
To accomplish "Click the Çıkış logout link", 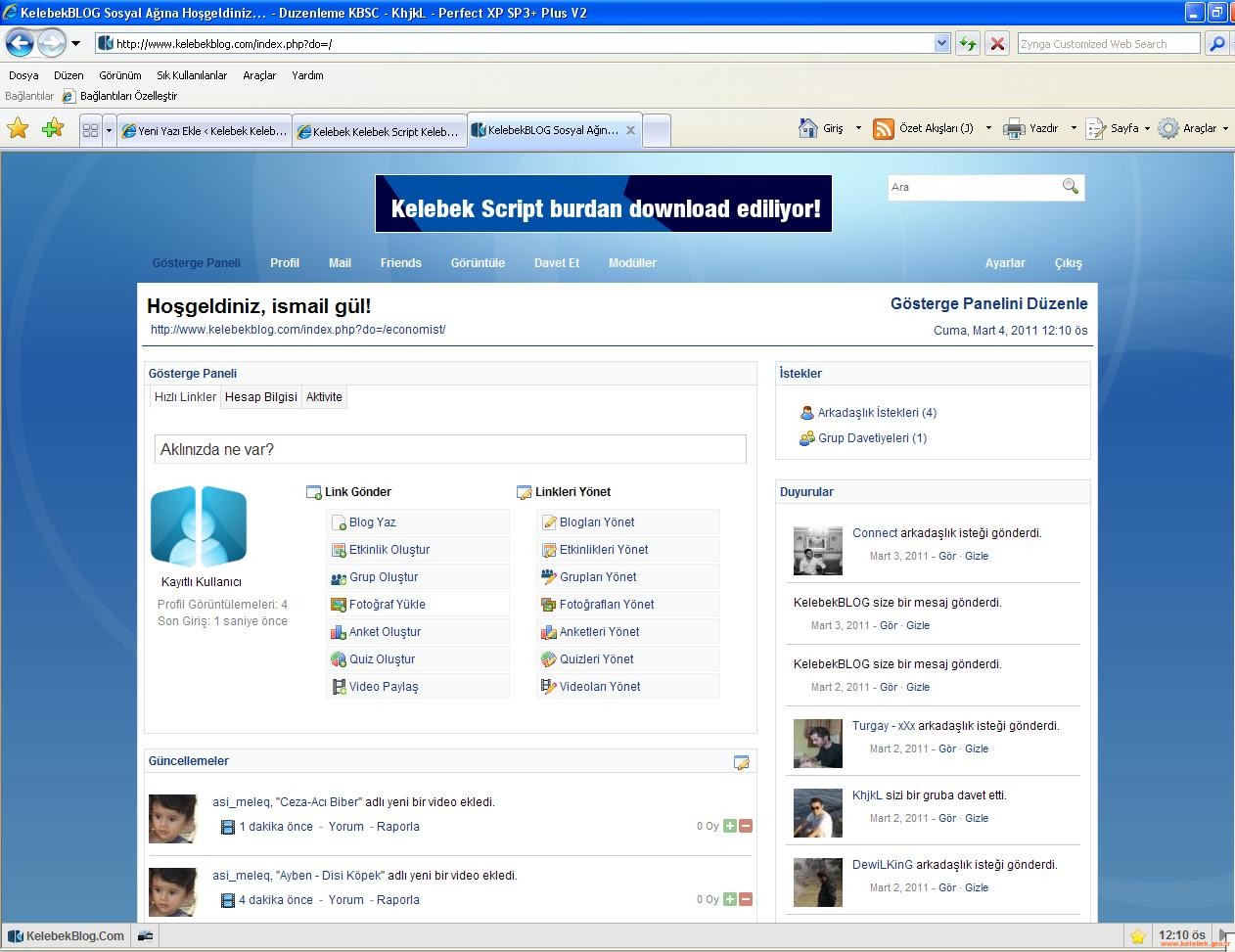I will 1069,263.
